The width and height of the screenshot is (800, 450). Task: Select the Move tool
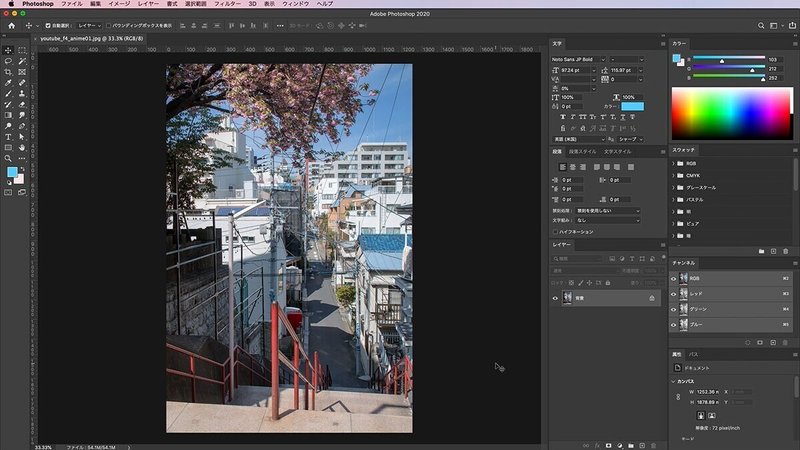coord(8,50)
